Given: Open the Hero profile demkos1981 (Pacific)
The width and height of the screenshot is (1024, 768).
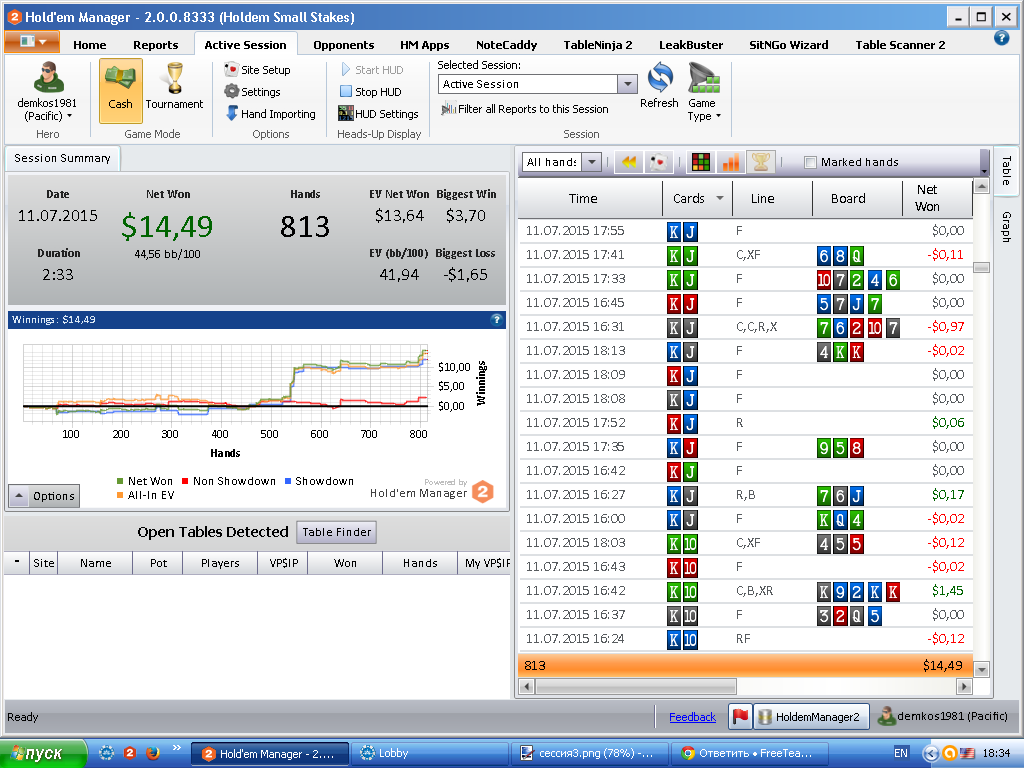Looking at the screenshot, I should click(47, 92).
